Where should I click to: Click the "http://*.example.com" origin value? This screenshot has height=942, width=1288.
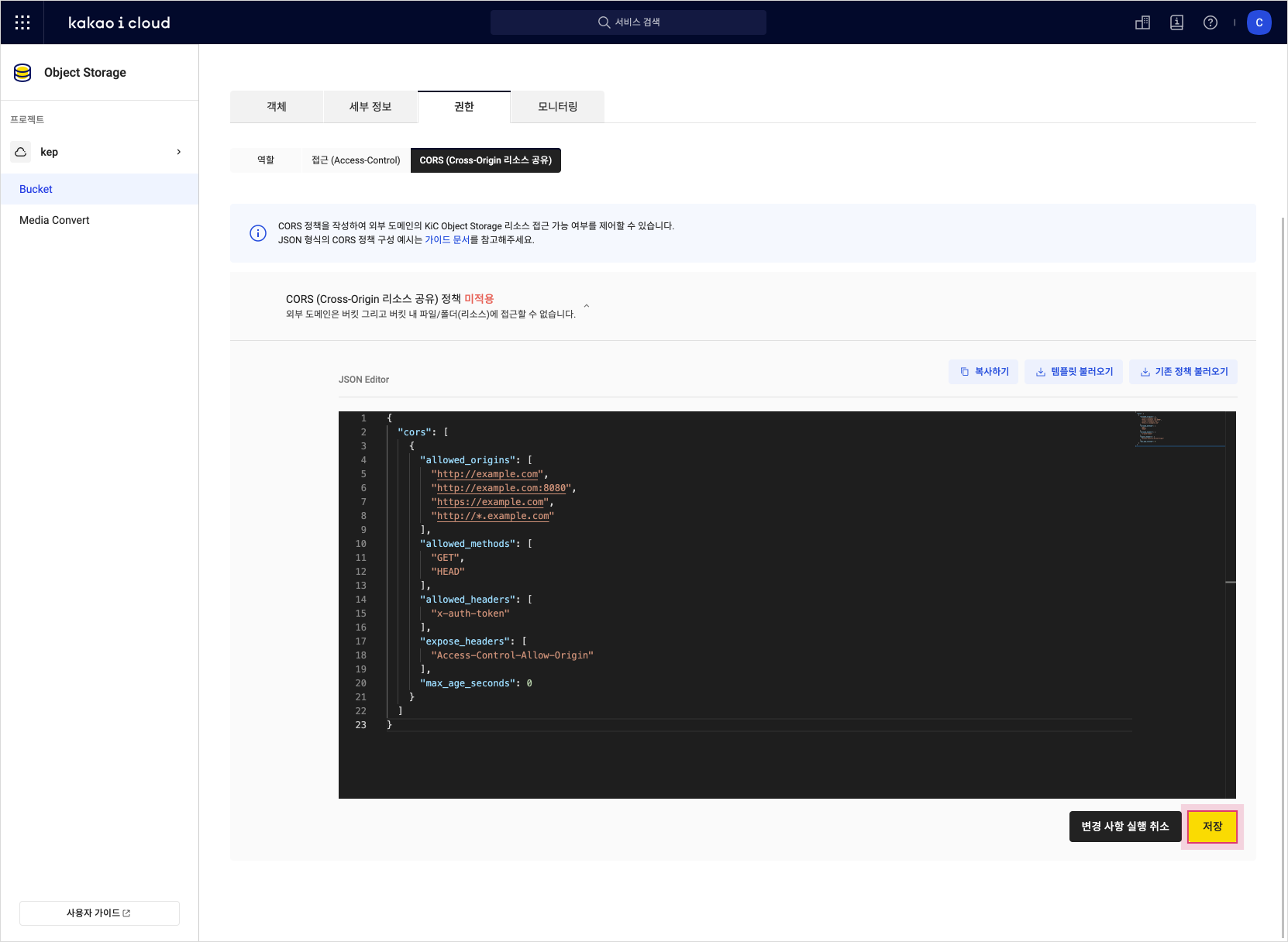(493, 516)
